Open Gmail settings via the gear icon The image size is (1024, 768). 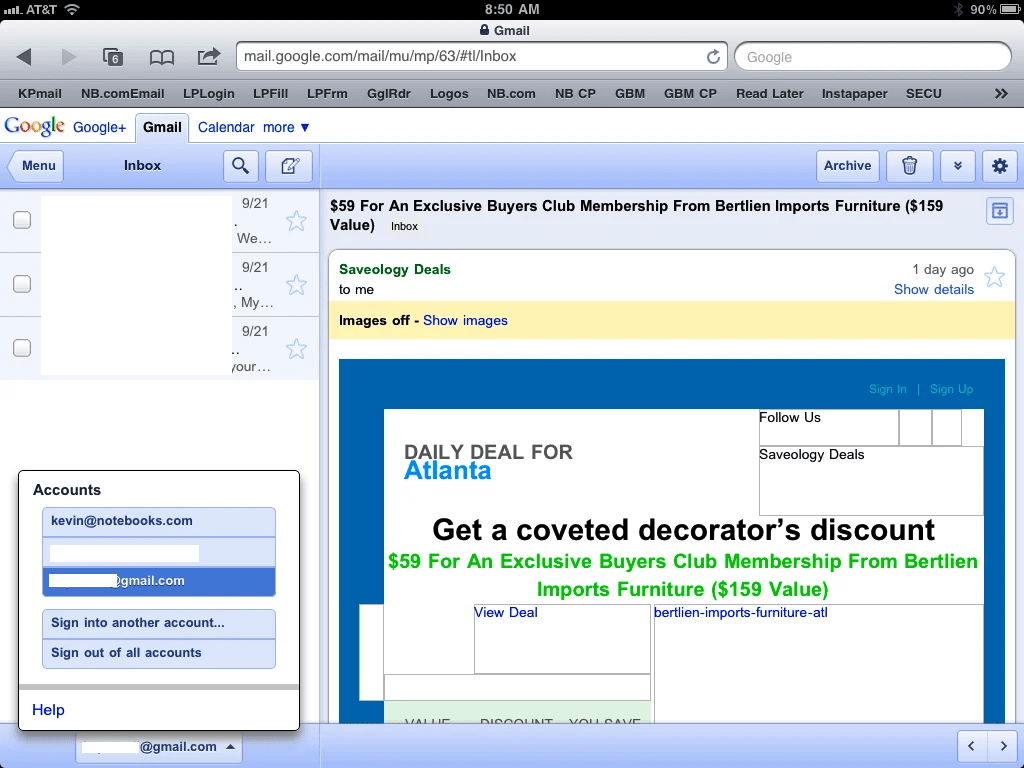tap(999, 166)
